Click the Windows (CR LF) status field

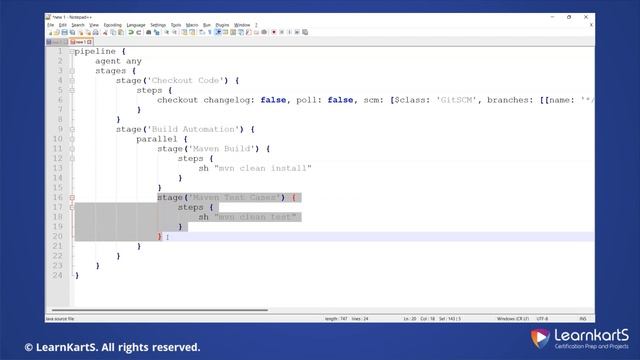513,318
